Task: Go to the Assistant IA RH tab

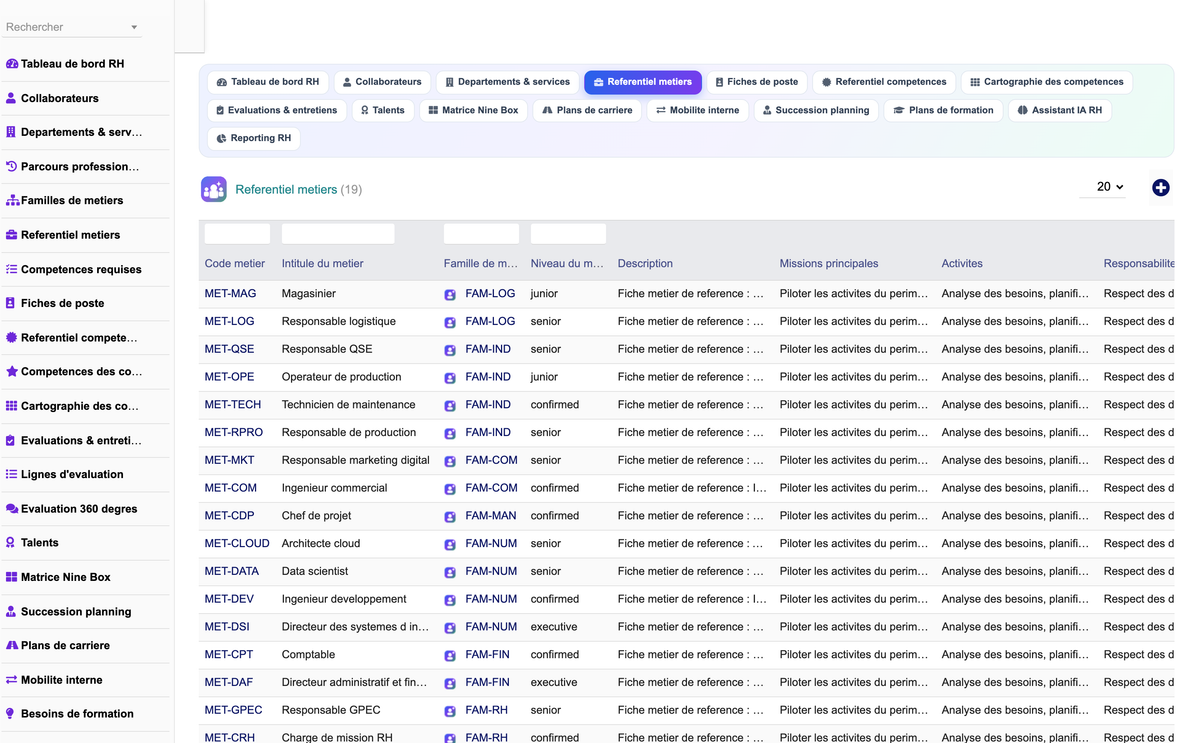Action: click(1059, 110)
